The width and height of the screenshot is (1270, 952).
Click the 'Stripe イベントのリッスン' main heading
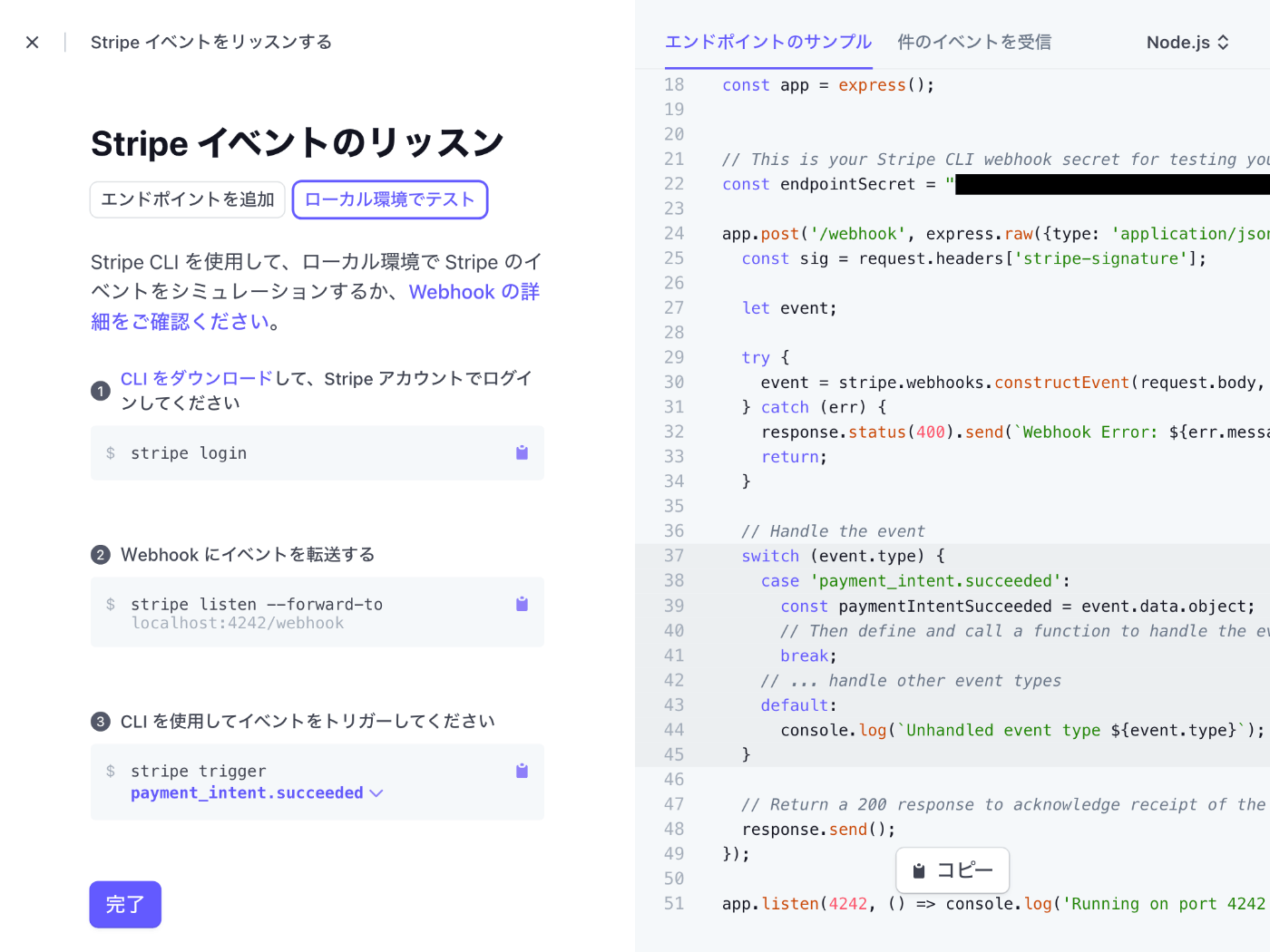298,143
